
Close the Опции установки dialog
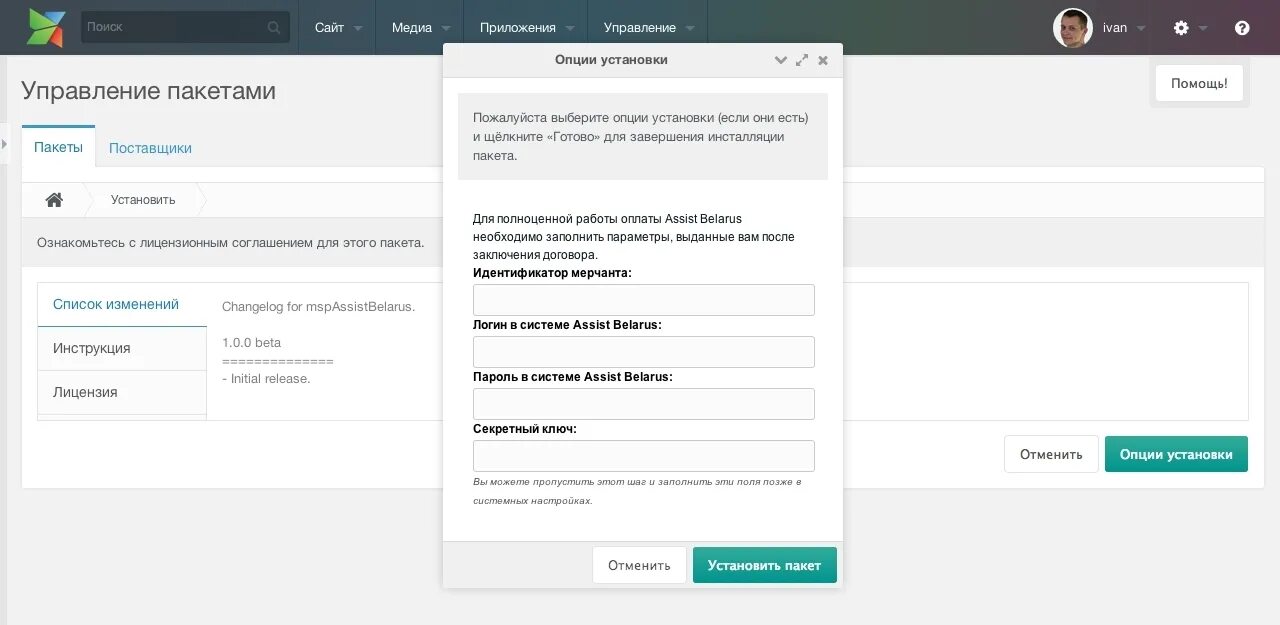(823, 60)
